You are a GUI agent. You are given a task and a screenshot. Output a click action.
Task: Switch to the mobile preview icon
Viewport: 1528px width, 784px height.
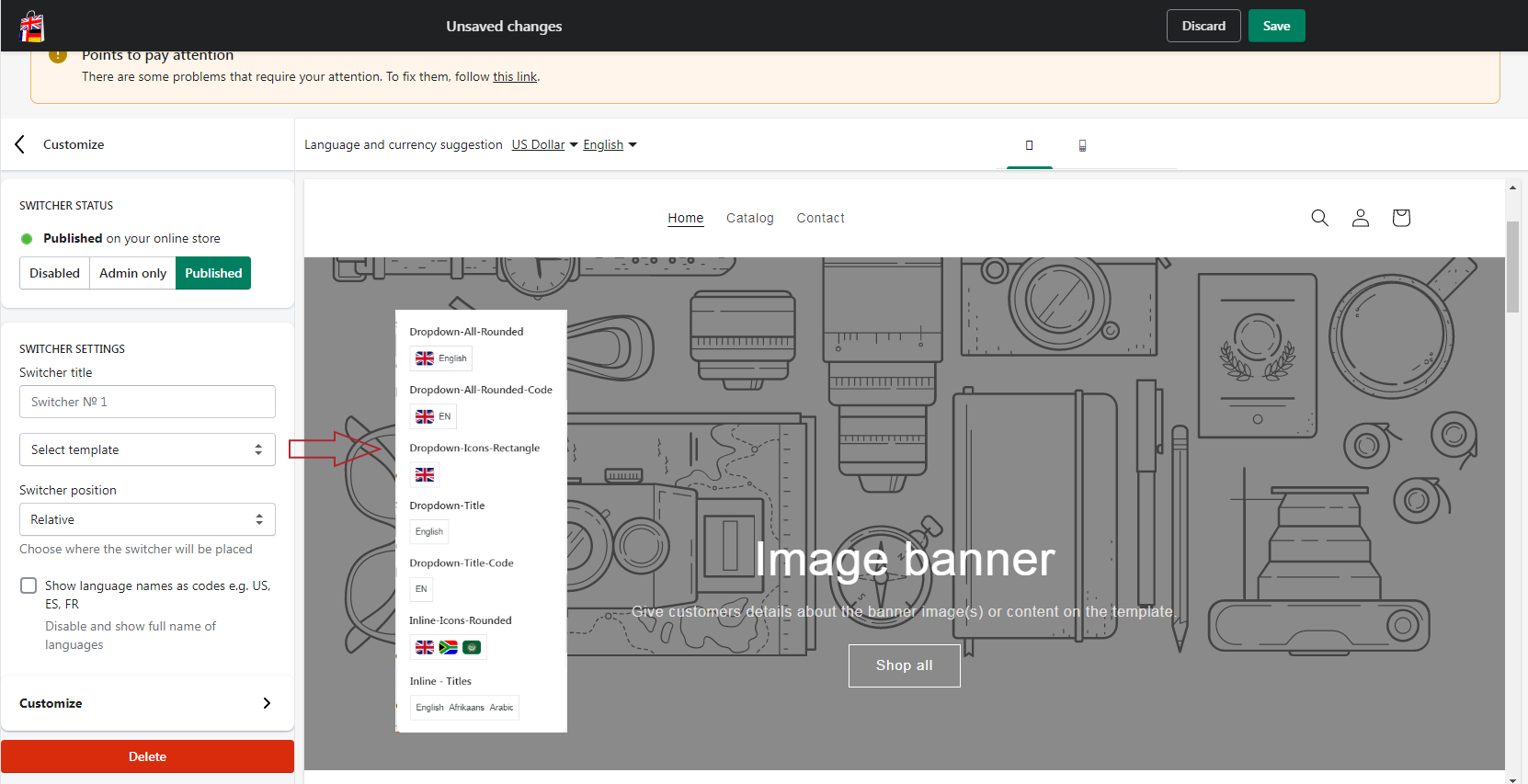(x=1082, y=145)
